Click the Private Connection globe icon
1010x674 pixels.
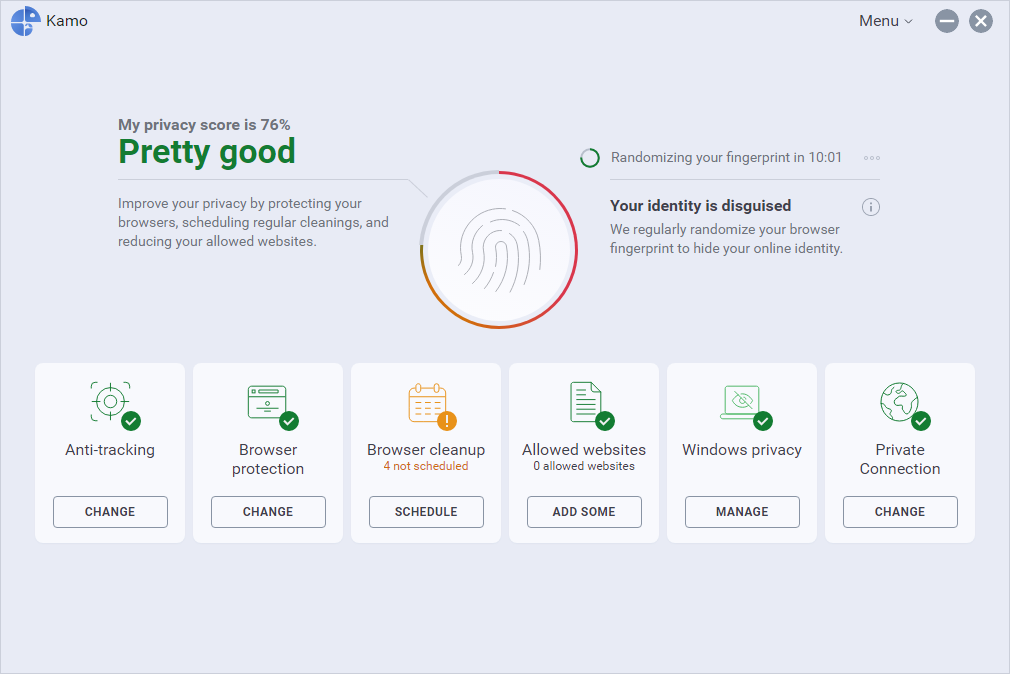click(x=899, y=401)
